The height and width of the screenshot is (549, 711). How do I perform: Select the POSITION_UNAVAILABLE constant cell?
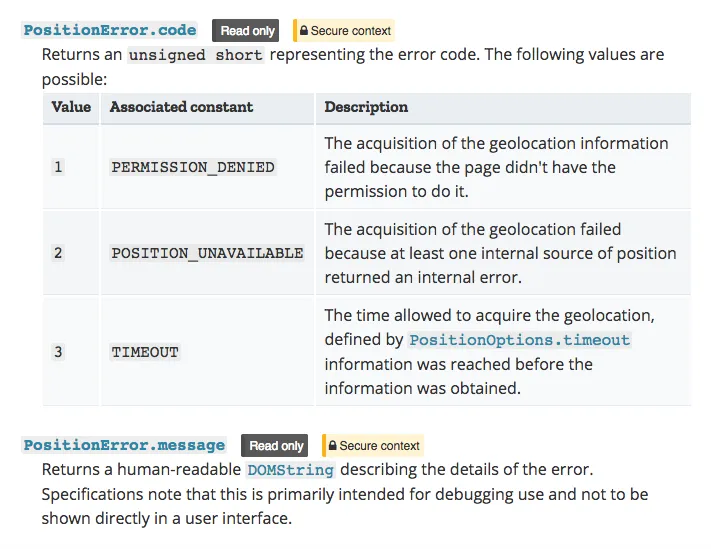click(207, 253)
